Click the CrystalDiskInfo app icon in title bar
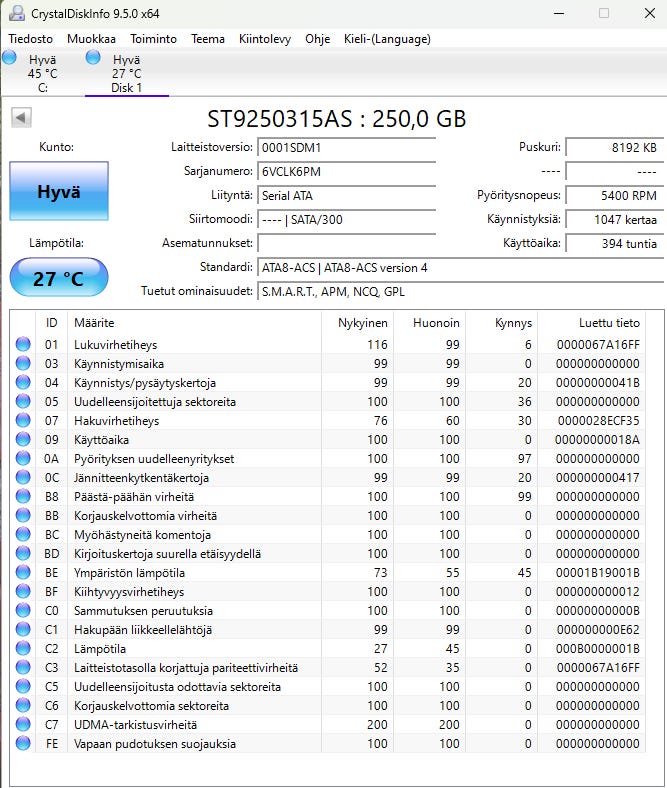 [17, 13]
